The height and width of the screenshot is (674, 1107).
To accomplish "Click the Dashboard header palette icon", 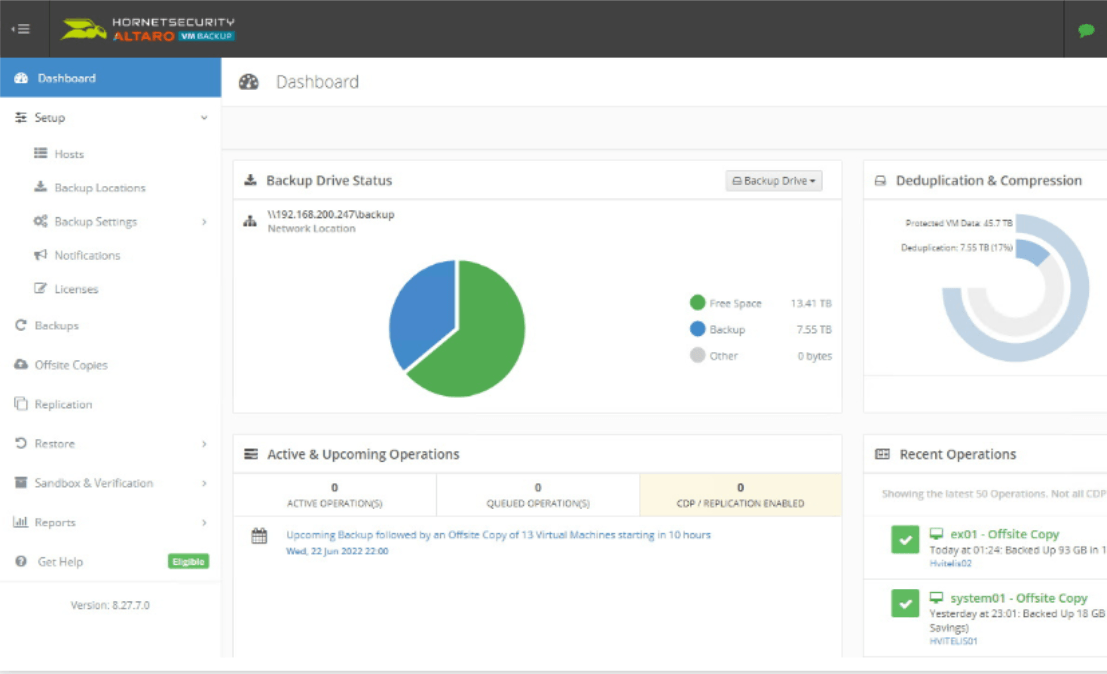I will [249, 82].
